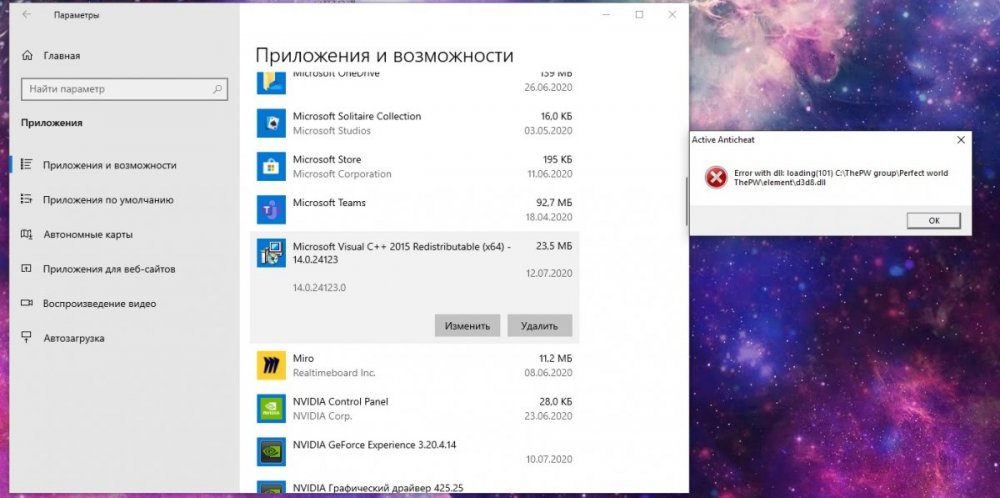Click the Microsoft Teams app icon
This screenshot has width=1000, height=498.
click(271, 210)
